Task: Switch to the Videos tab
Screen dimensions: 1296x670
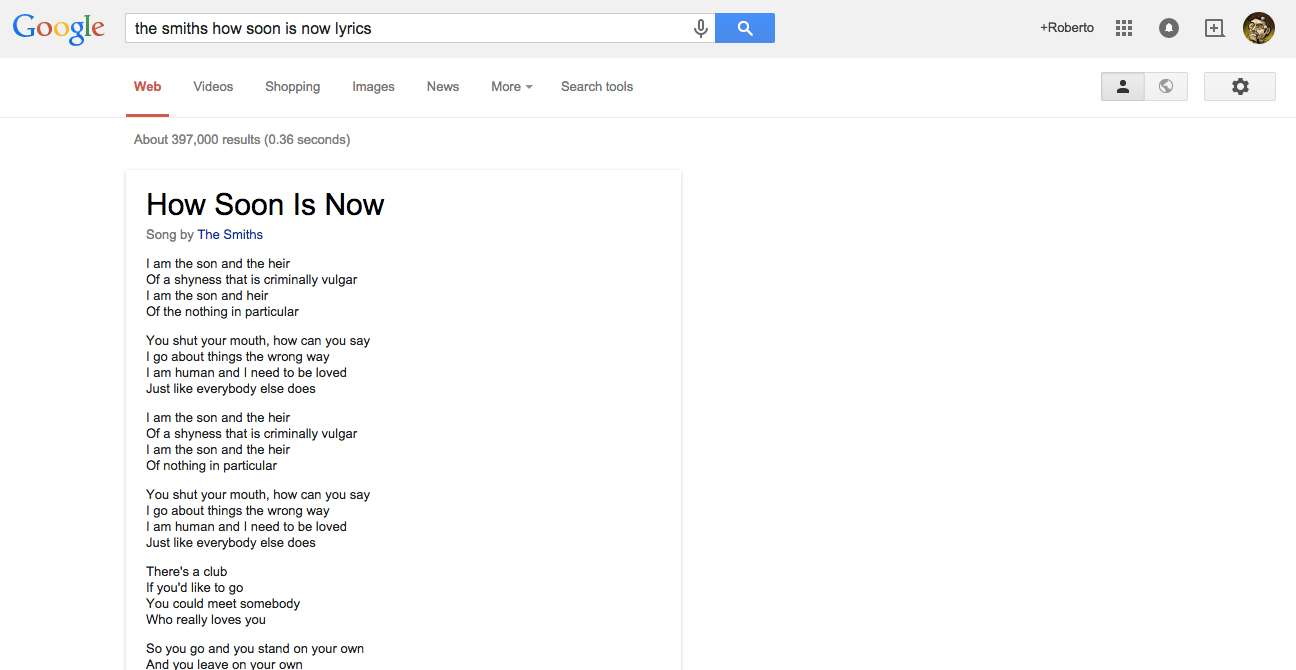Action: 213,87
